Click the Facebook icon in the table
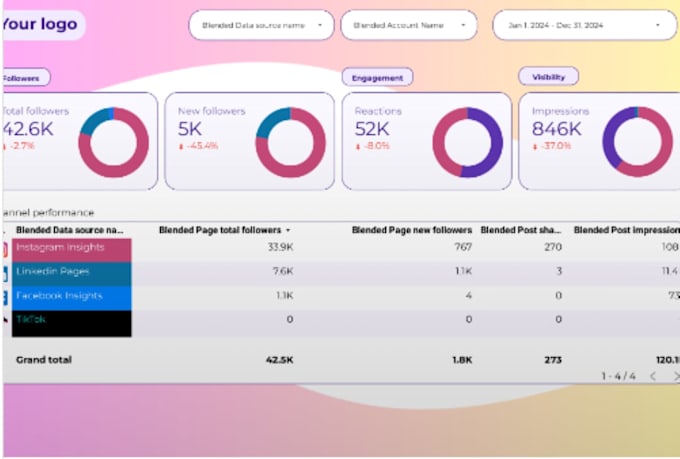The image size is (680, 459). 5,298
